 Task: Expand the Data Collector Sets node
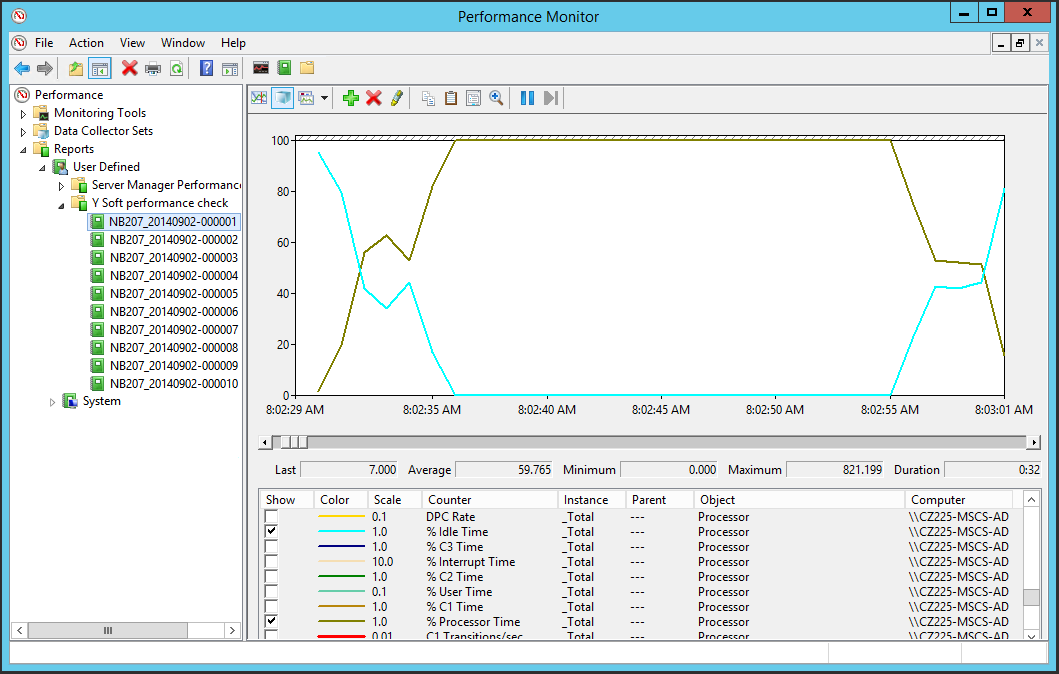pos(24,131)
